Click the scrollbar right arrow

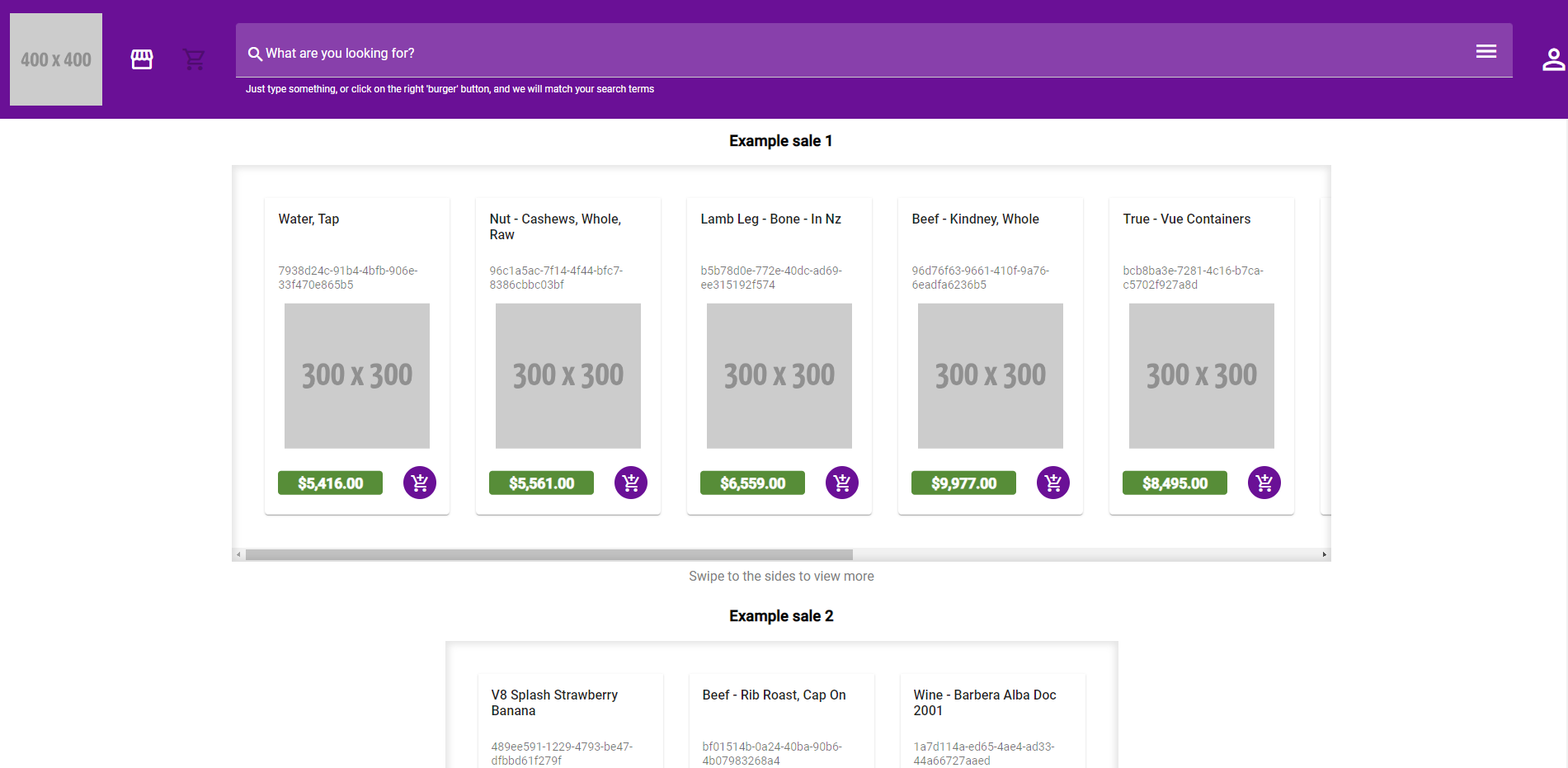coord(1324,555)
